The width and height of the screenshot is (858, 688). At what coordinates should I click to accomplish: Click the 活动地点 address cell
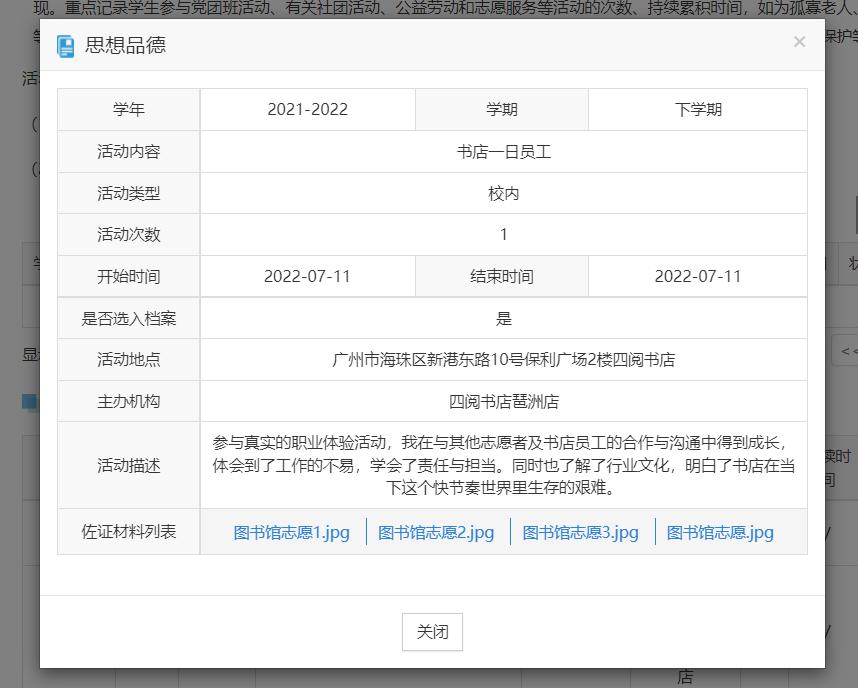pyautogui.click(x=504, y=359)
